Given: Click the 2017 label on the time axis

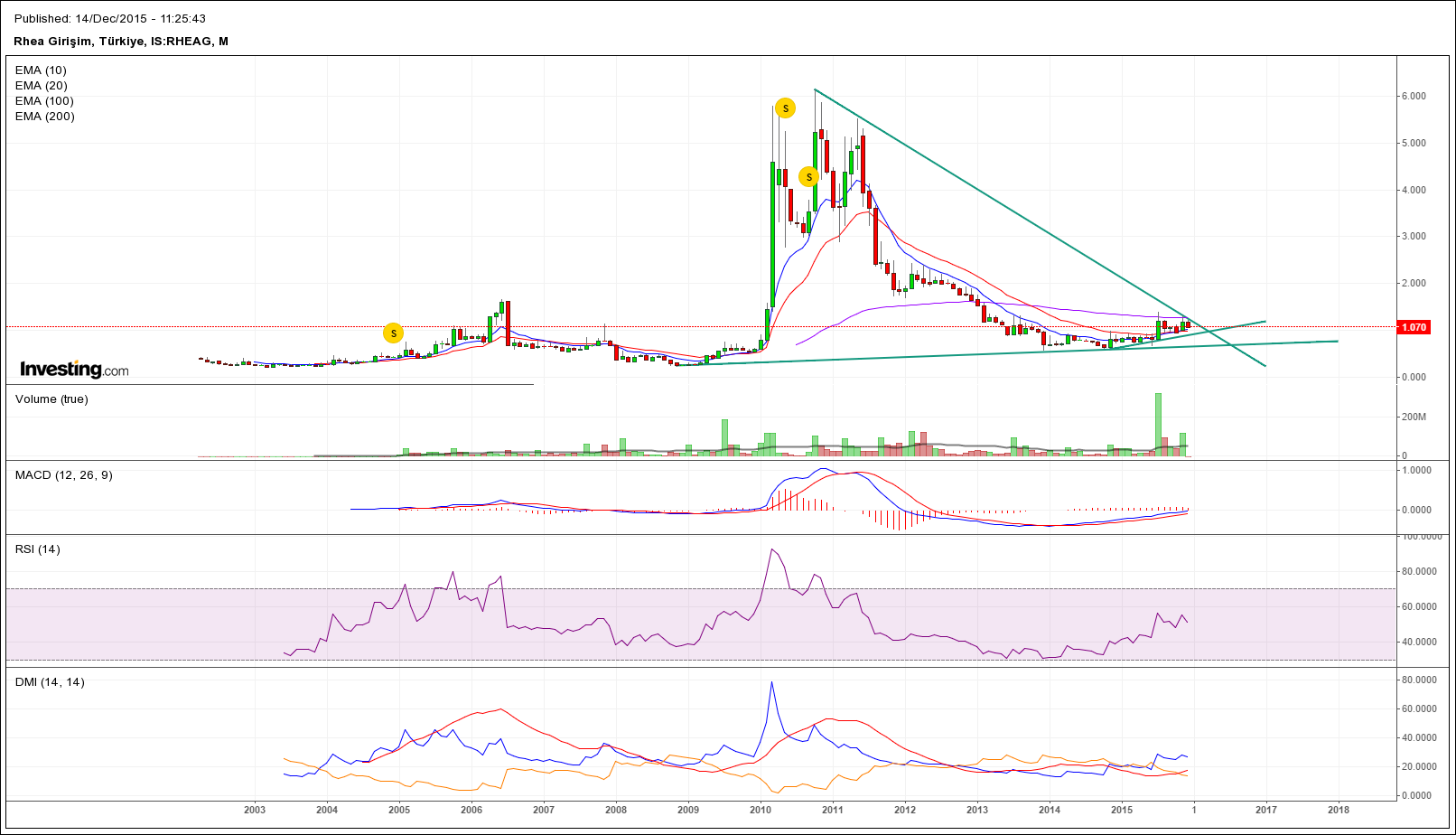Looking at the screenshot, I should tap(1266, 810).
